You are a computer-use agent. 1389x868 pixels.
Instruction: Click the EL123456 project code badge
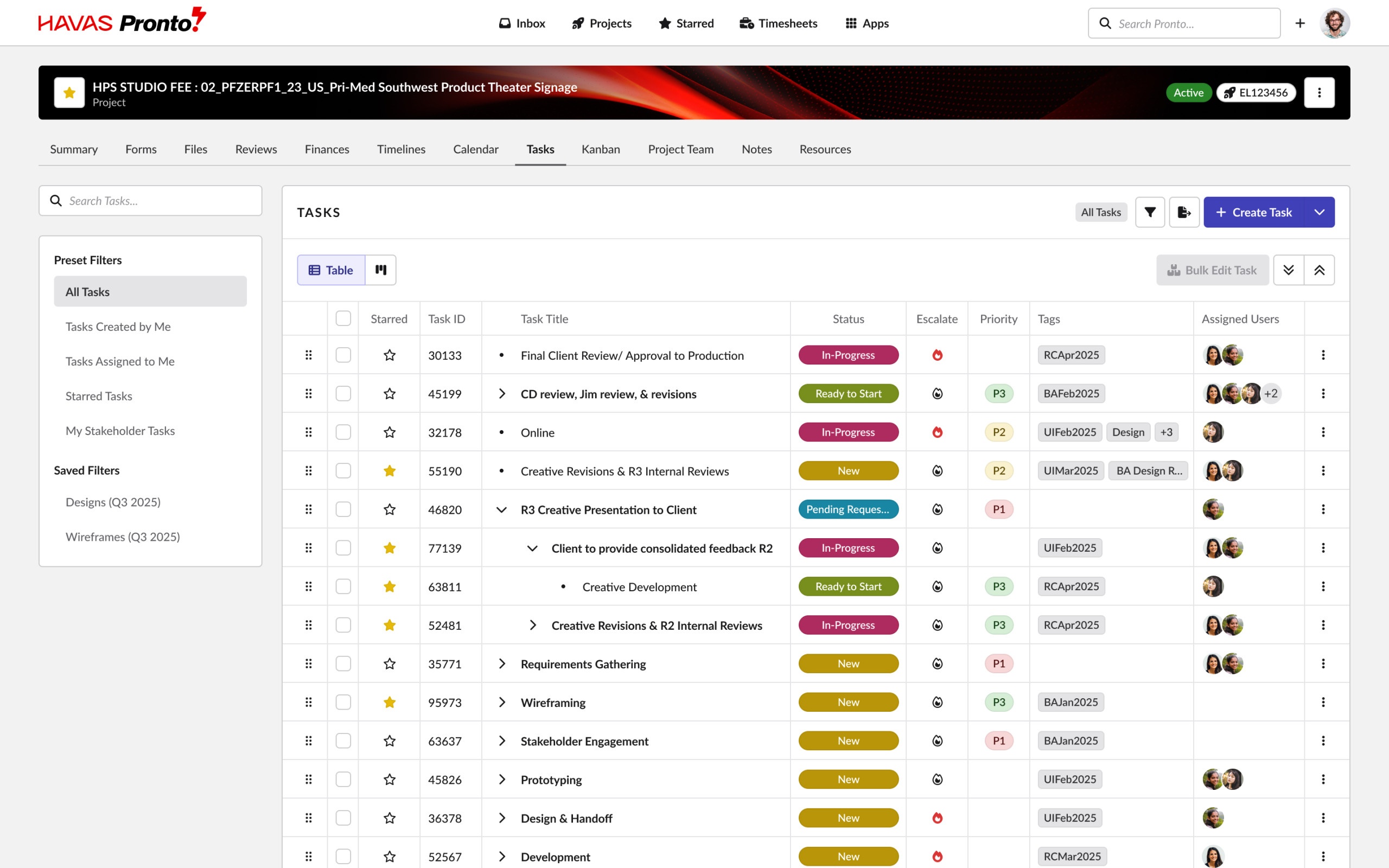coord(1256,92)
